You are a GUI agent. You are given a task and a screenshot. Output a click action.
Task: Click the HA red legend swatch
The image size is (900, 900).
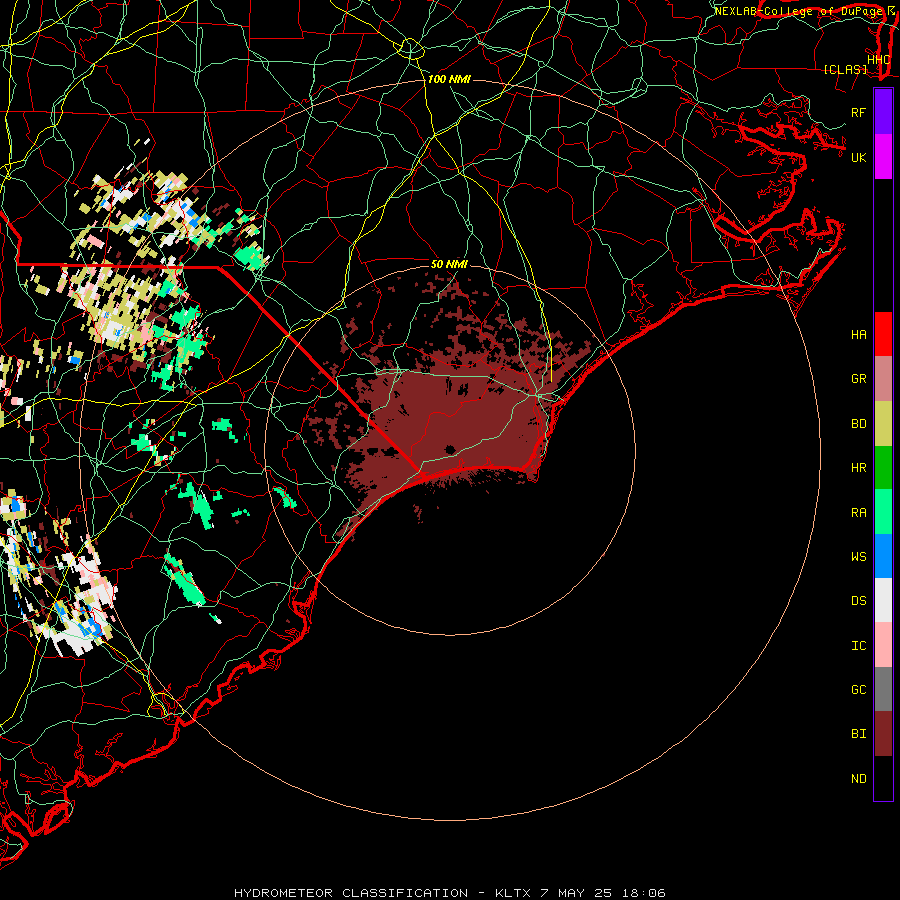[883, 334]
